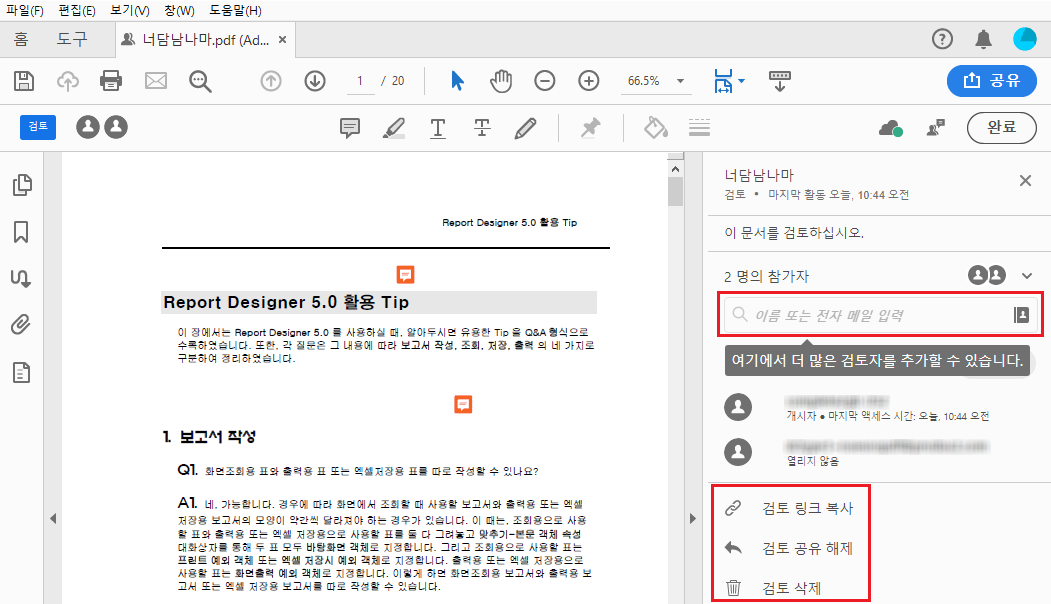The width and height of the screenshot is (1051, 604).
Task: Open the 파일(F) menu
Action: [x=25, y=11]
